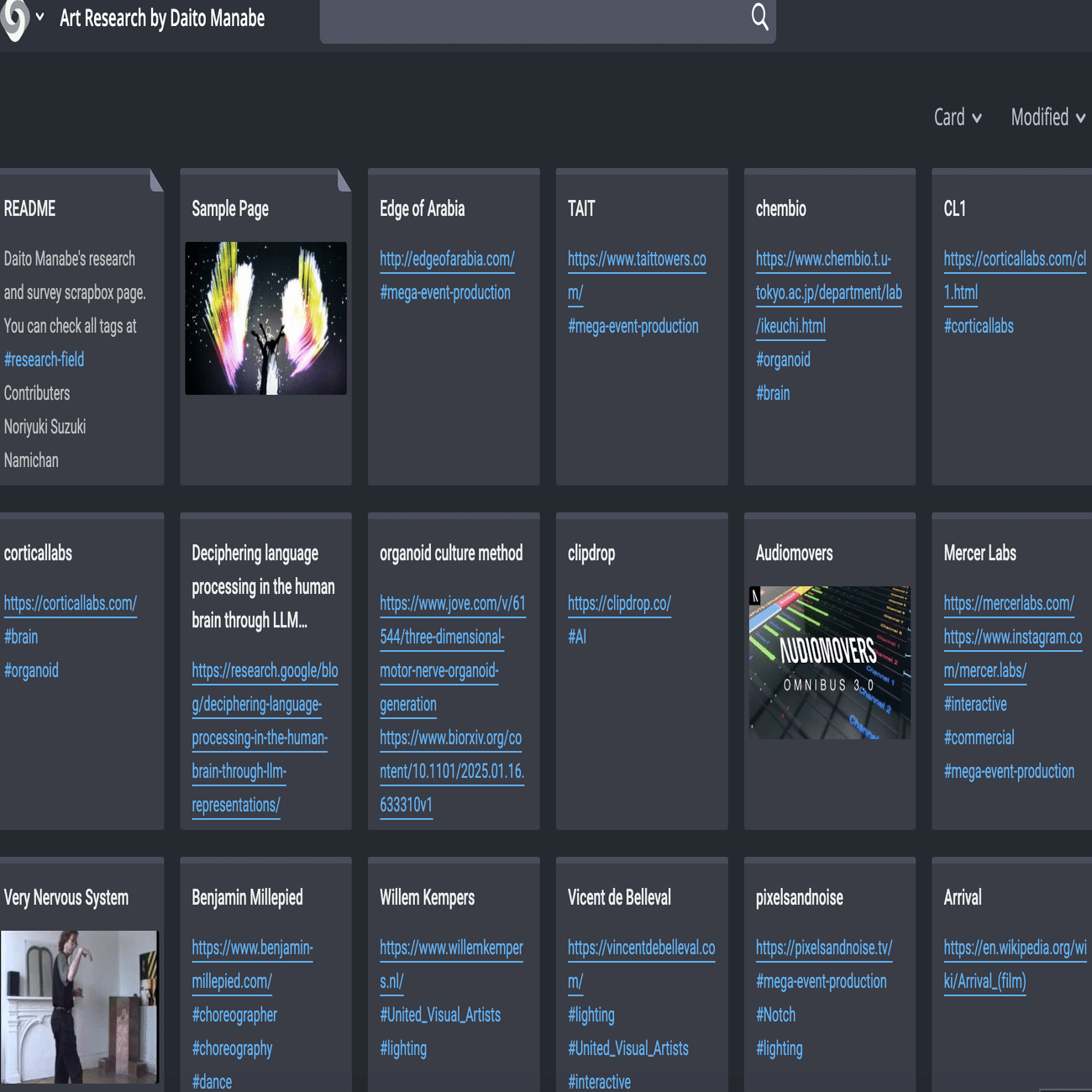The height and width of the screenshot is (1092, 1092).
Task: Open the TAIT card title
Action: click(581, 208)
